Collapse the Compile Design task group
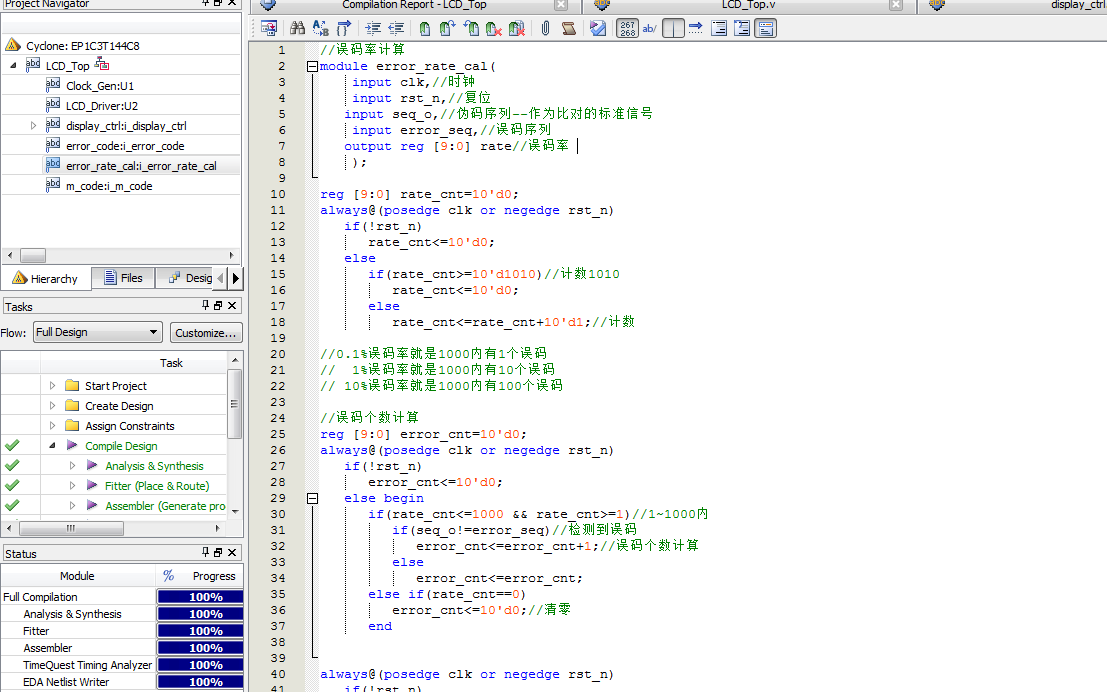The width and height of the screenshot is (1107, 692). pyautogui.click(x=52, y=446)
